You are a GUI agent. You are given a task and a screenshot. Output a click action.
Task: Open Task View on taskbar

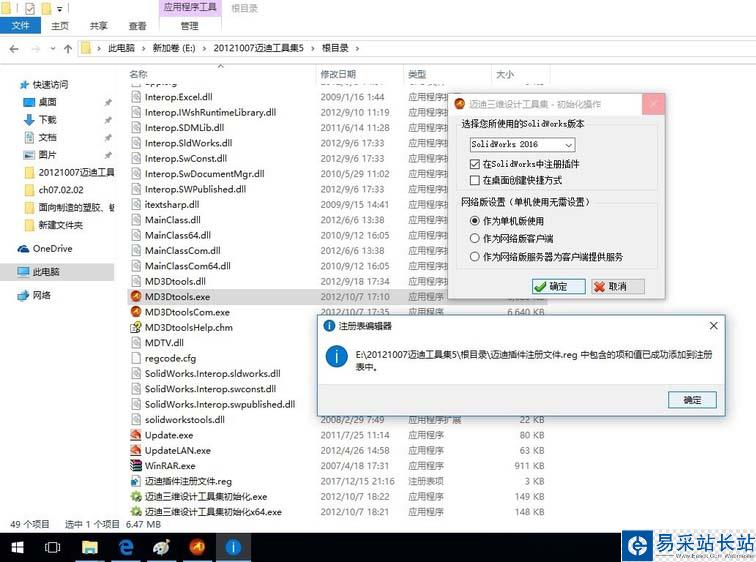click(x=53, y=548)
